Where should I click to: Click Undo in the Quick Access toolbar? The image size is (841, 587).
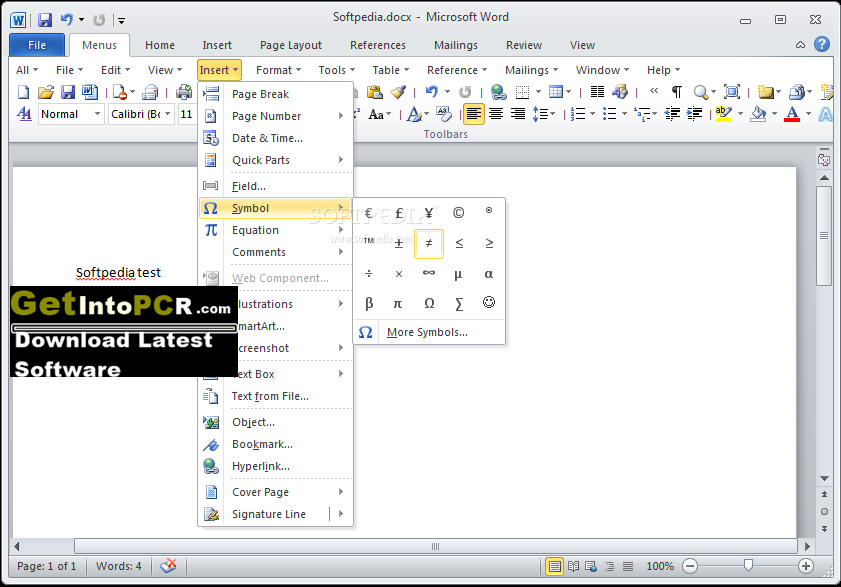pos(67,20)
